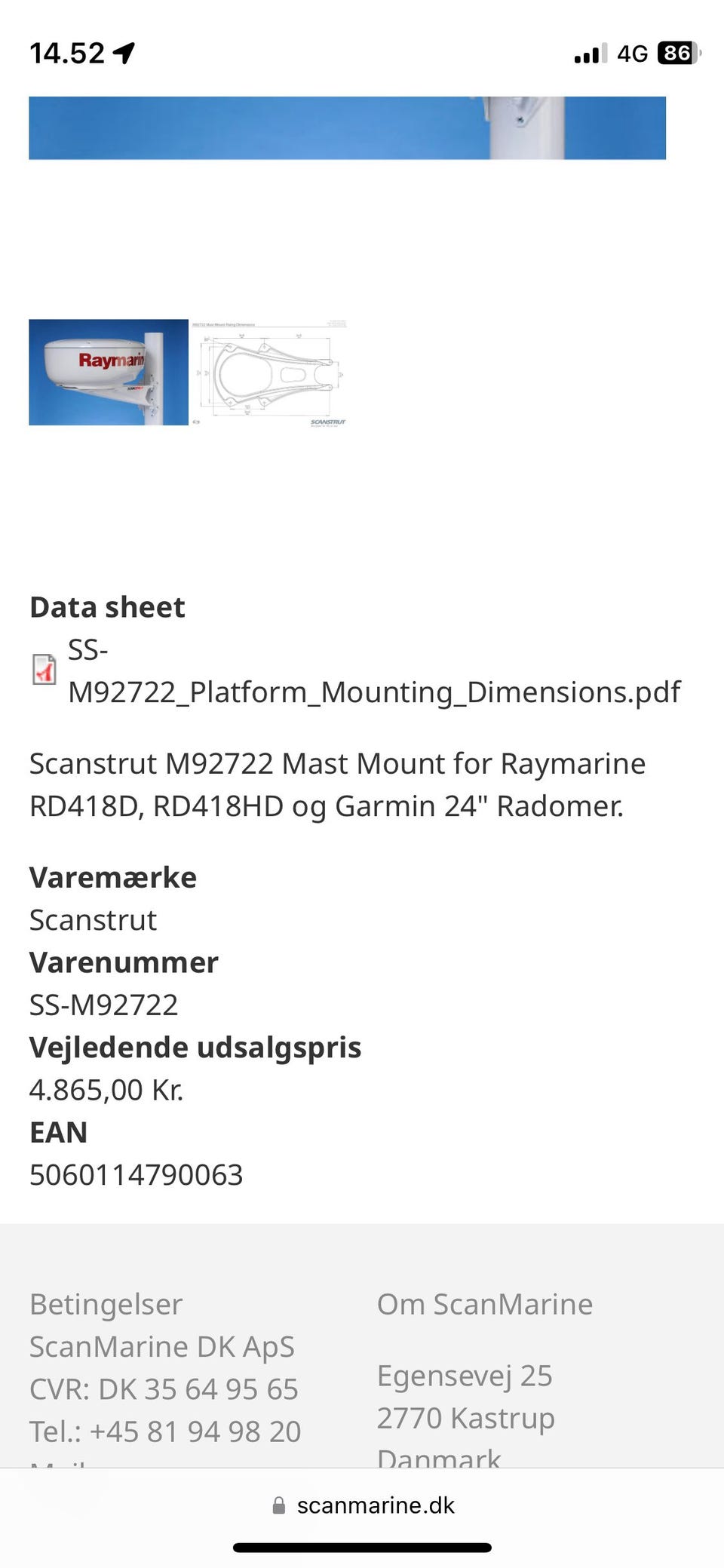Tap the 4G network indicator

[x=632, y=54]
